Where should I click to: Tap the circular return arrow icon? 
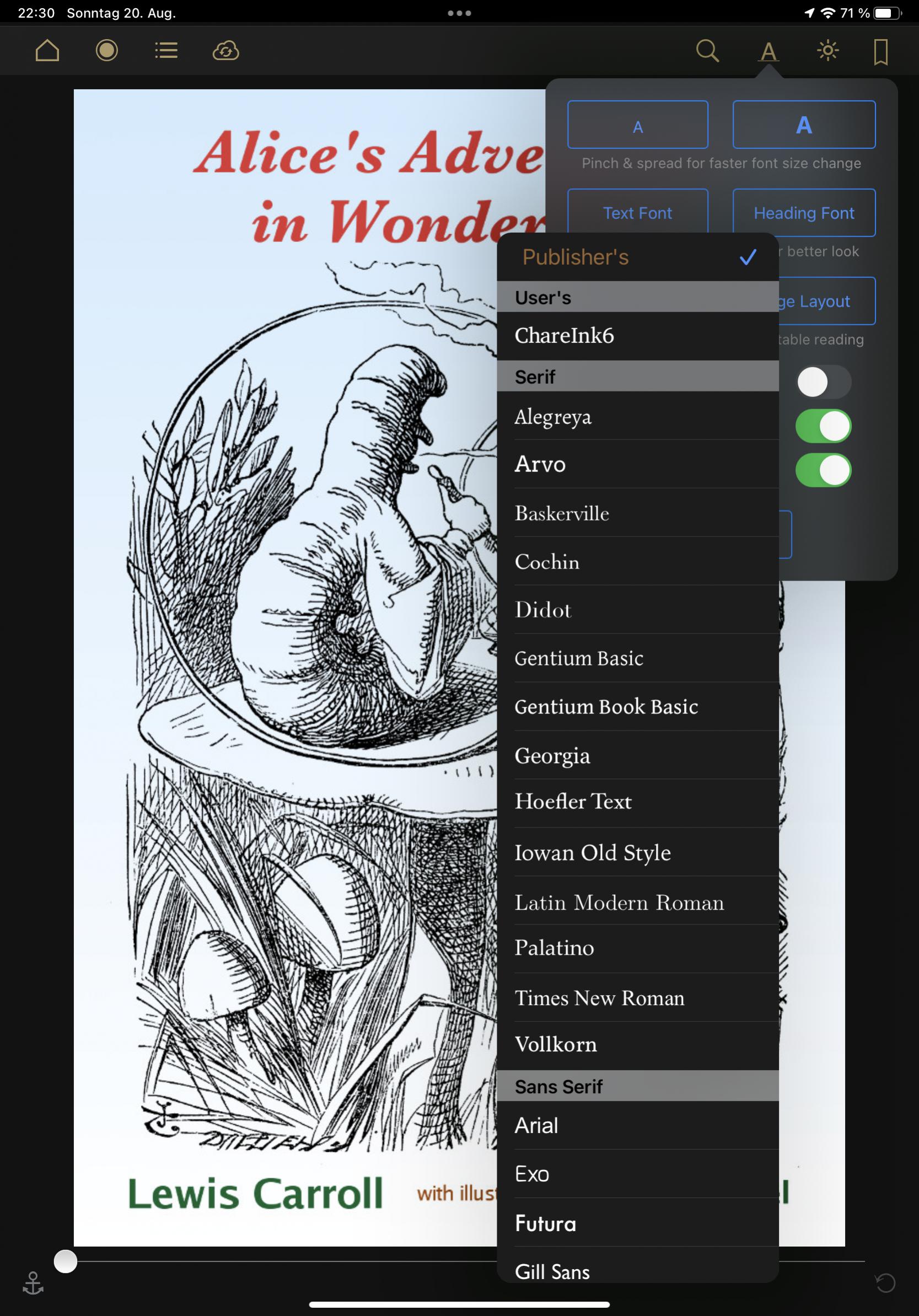click(x=885, y=1283)
